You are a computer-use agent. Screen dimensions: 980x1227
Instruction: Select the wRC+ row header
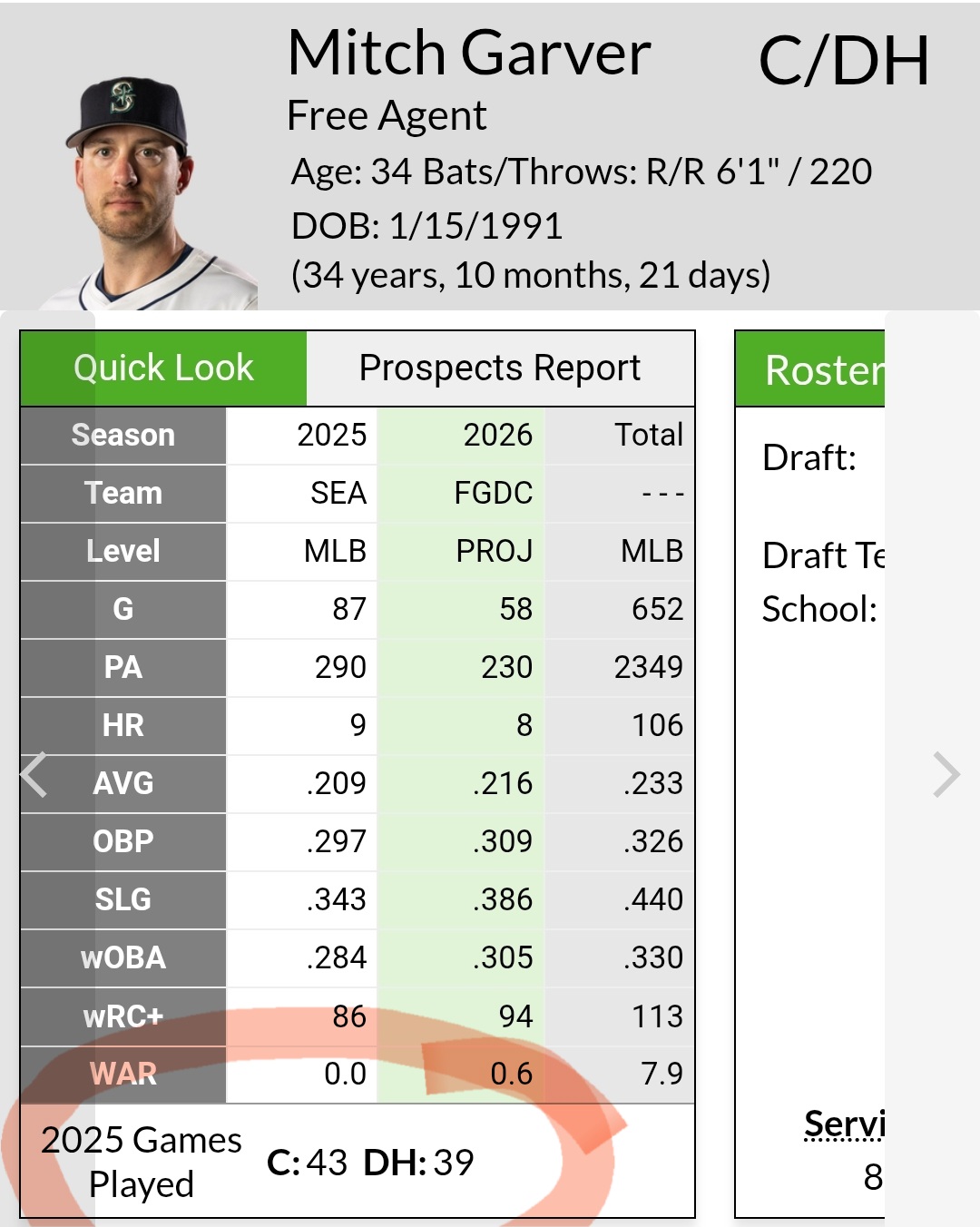tap(123, 1016)
